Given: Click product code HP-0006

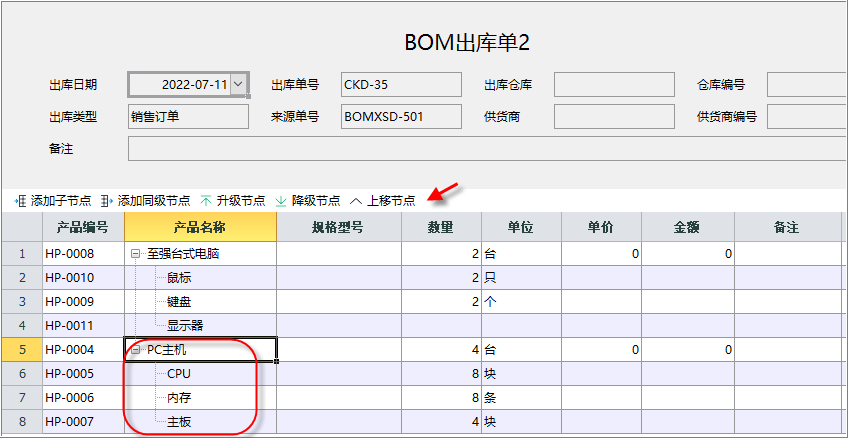Looking at the screenshot, I should pos(70,398).
